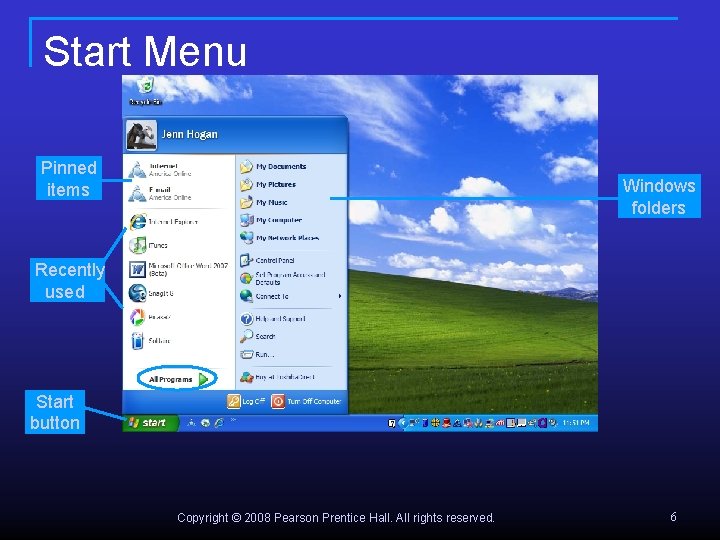
Task: Open the My Documents folder
Action: 291,166
